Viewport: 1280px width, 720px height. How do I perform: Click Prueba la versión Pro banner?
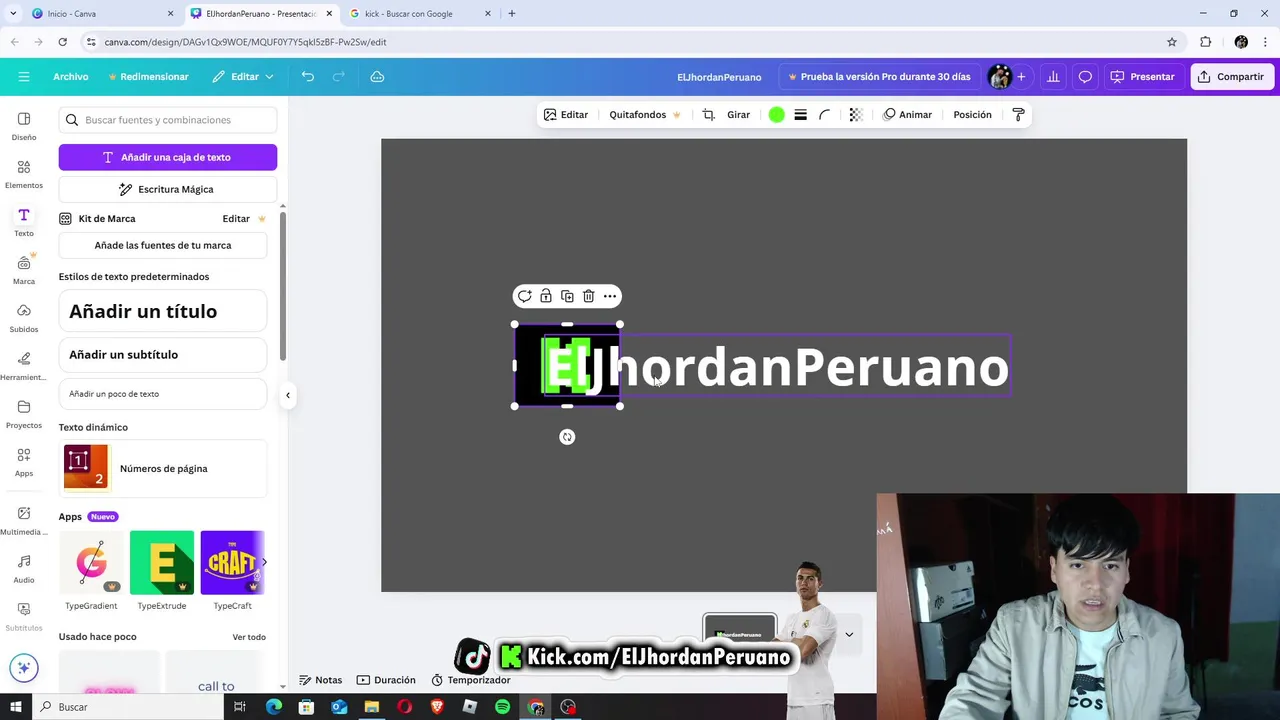click(879, 77)
